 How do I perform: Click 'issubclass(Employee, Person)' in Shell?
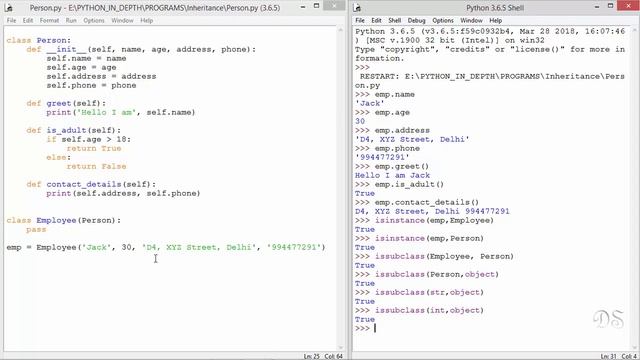(x=444, y=256)
